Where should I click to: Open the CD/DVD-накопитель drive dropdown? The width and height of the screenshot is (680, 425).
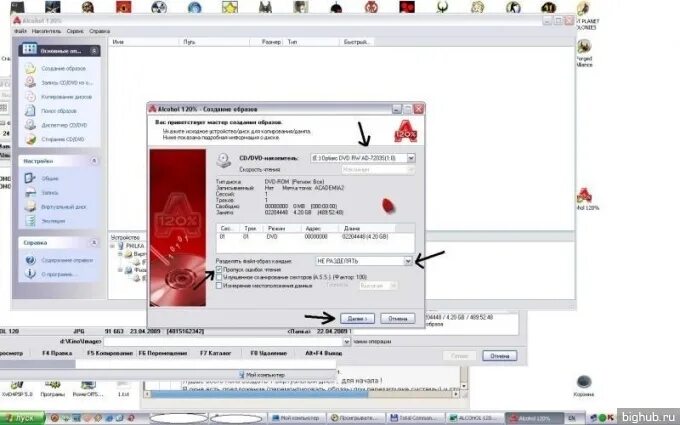tap(411, 158)
